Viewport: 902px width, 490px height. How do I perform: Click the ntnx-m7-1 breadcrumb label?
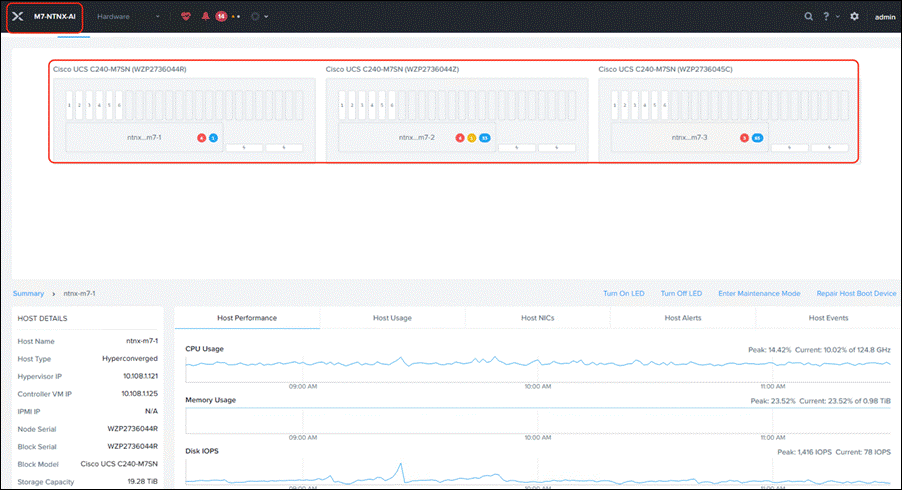tap(79, 293)
